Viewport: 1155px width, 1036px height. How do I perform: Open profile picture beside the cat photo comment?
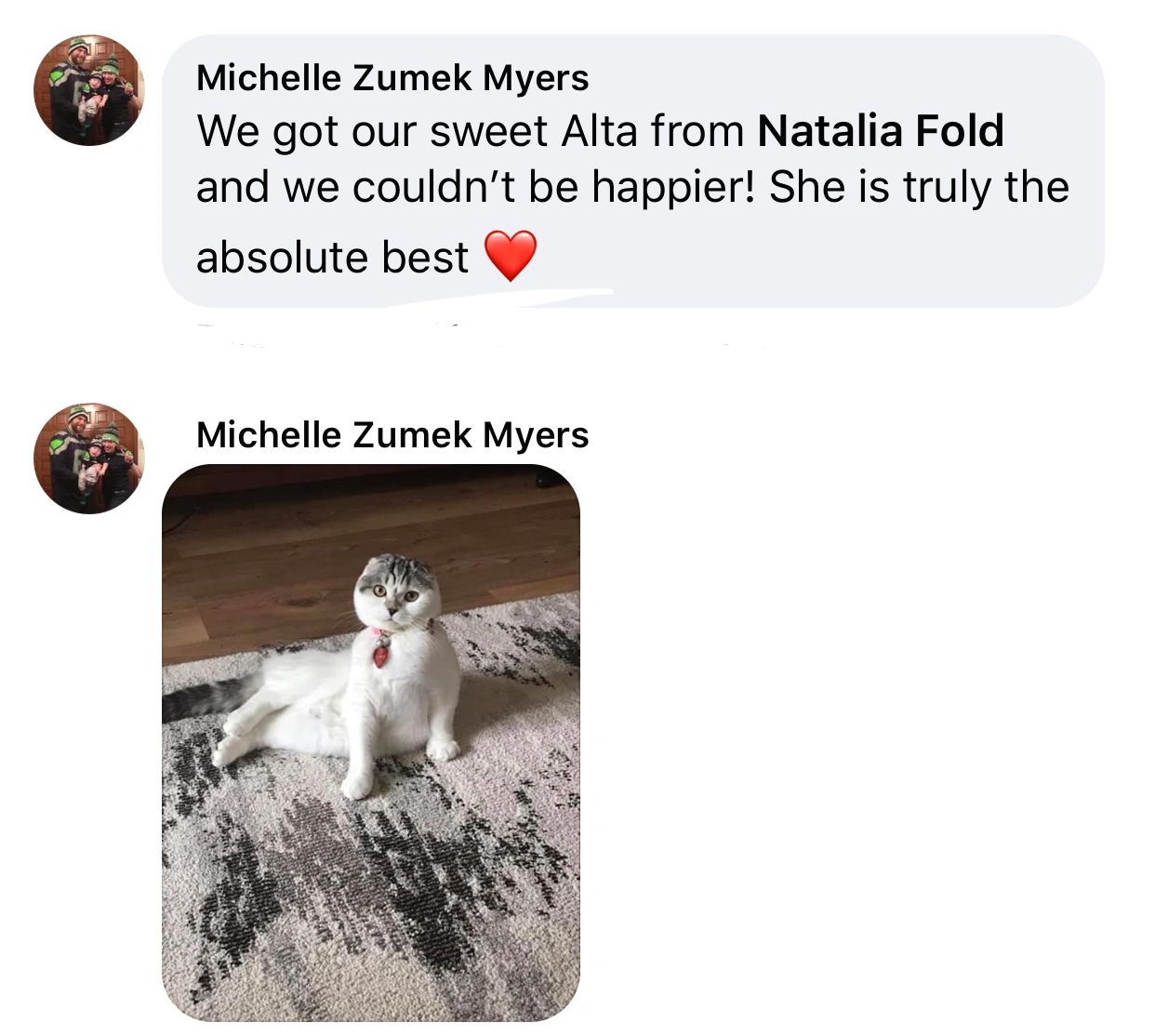pos(89,458)
